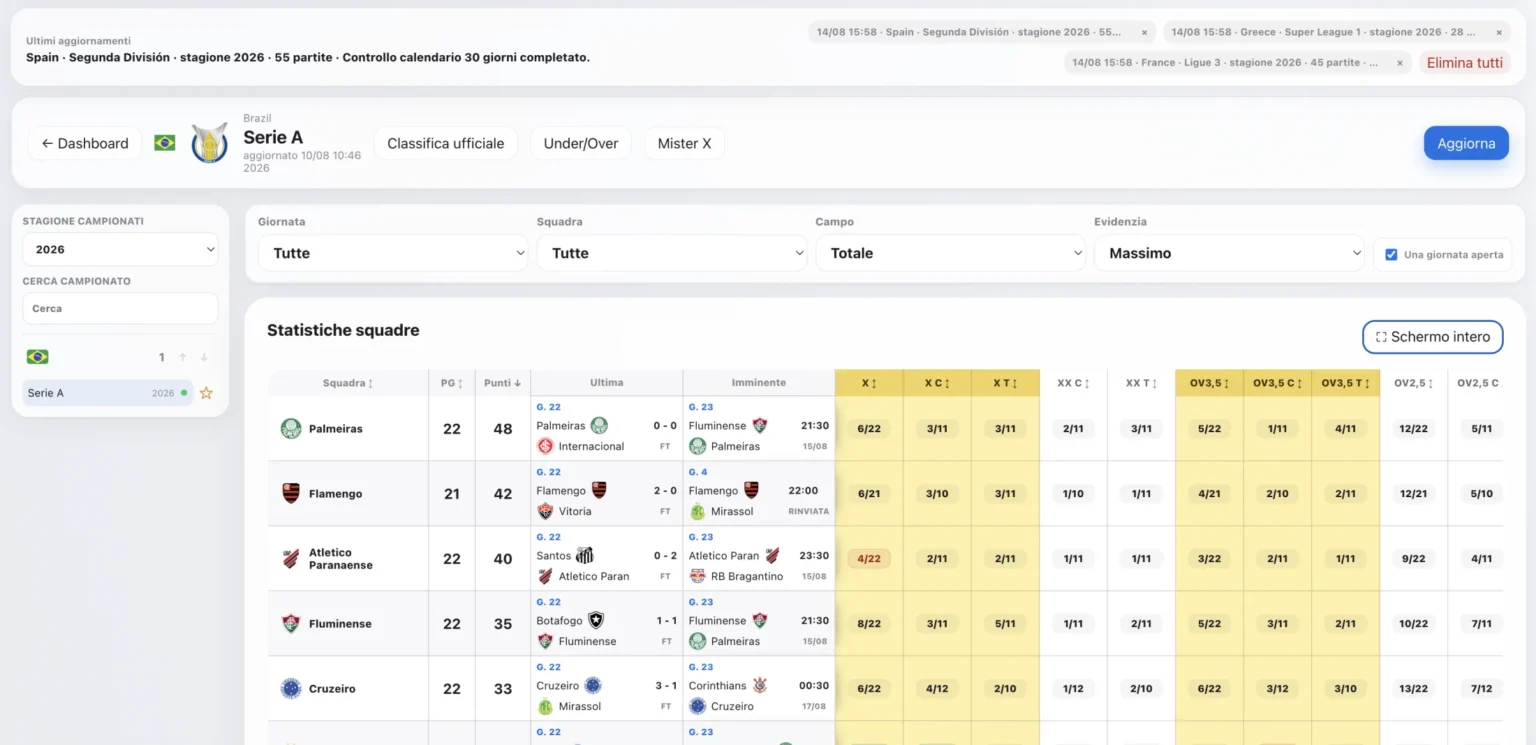1536x745 pixels.
Task: Click the Corinthians crest in the Imminente column
Action: pyautogui.click(x=760, y=685)
